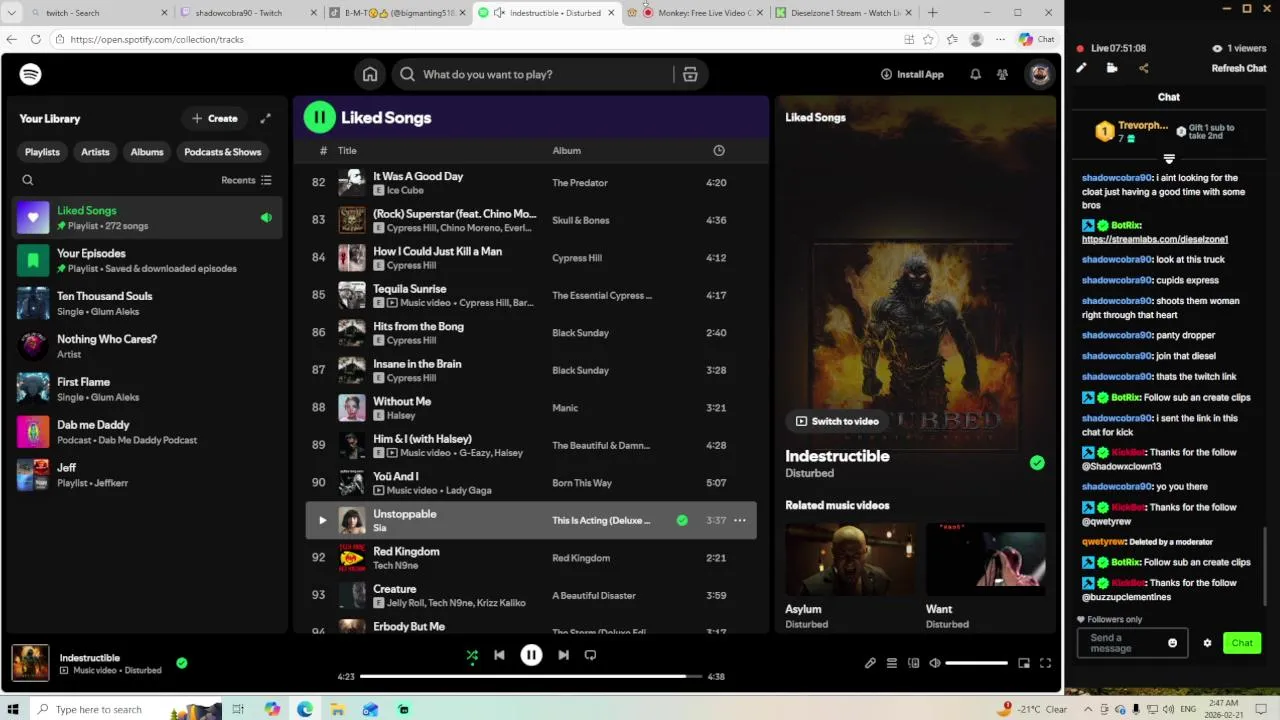Enter full screen player mode
The width and height of the screenshot is (1280, 720).
click(x=1045, y=663)
